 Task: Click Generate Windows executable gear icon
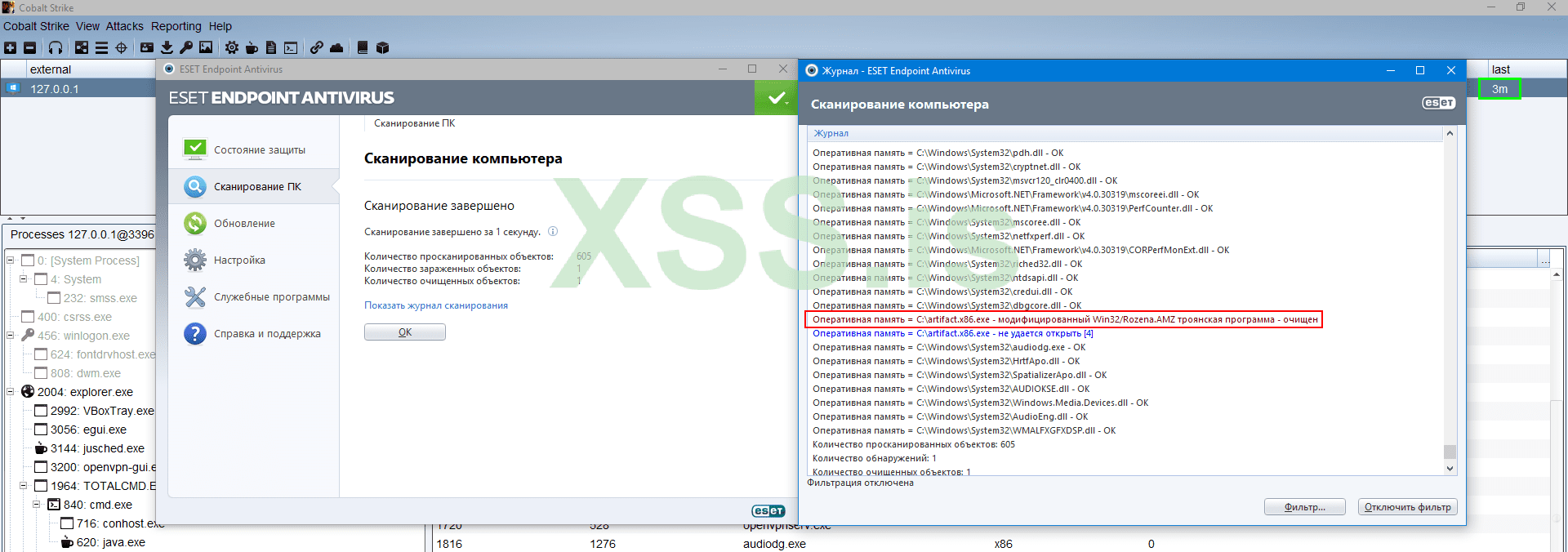232,47
